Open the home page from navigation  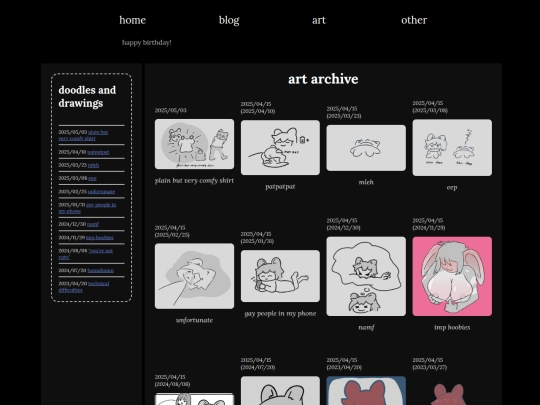[x=133, y=20]
